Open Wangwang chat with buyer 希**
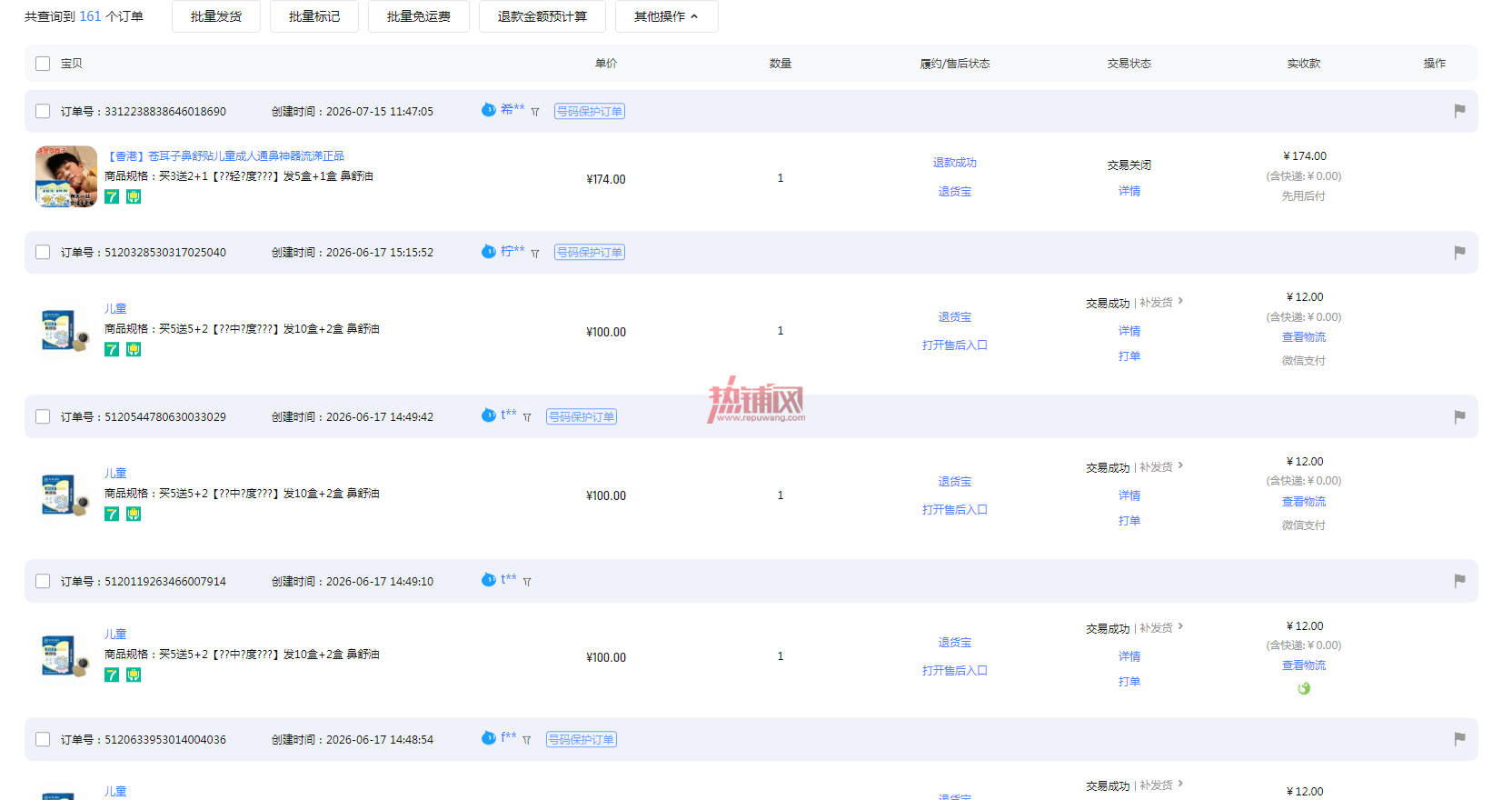Image resolution: width=1512 pixels, height=800 pixels. [x=489, y=110]
